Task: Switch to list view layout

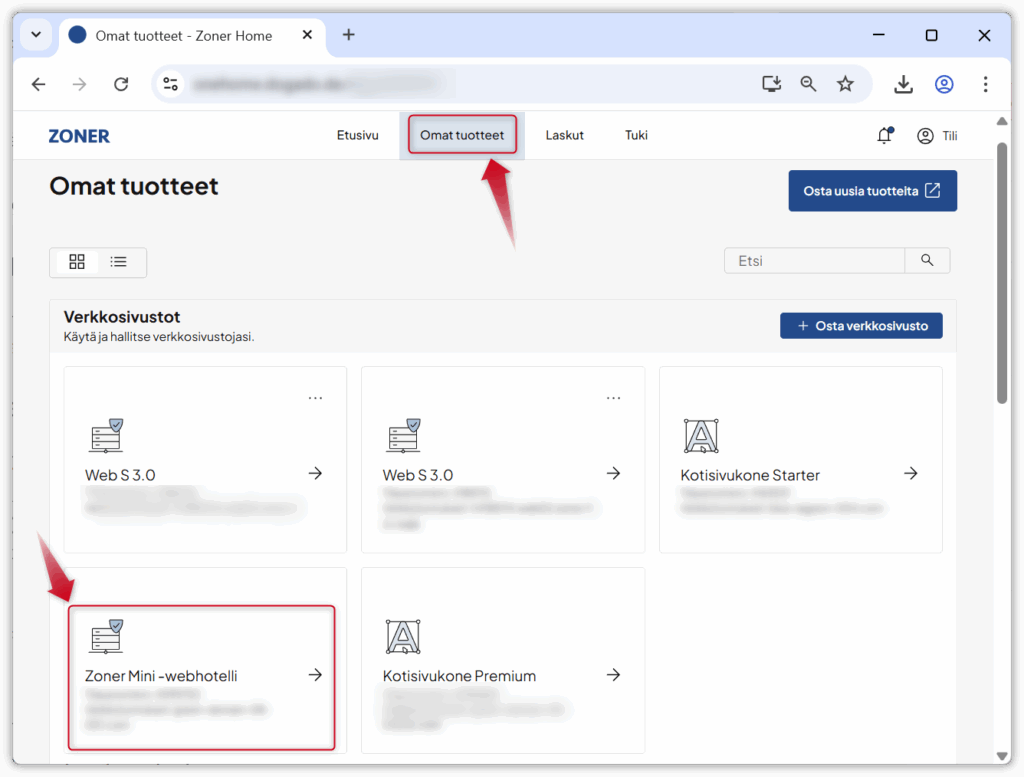Action: pyautogui.click(x=119, y=262)
